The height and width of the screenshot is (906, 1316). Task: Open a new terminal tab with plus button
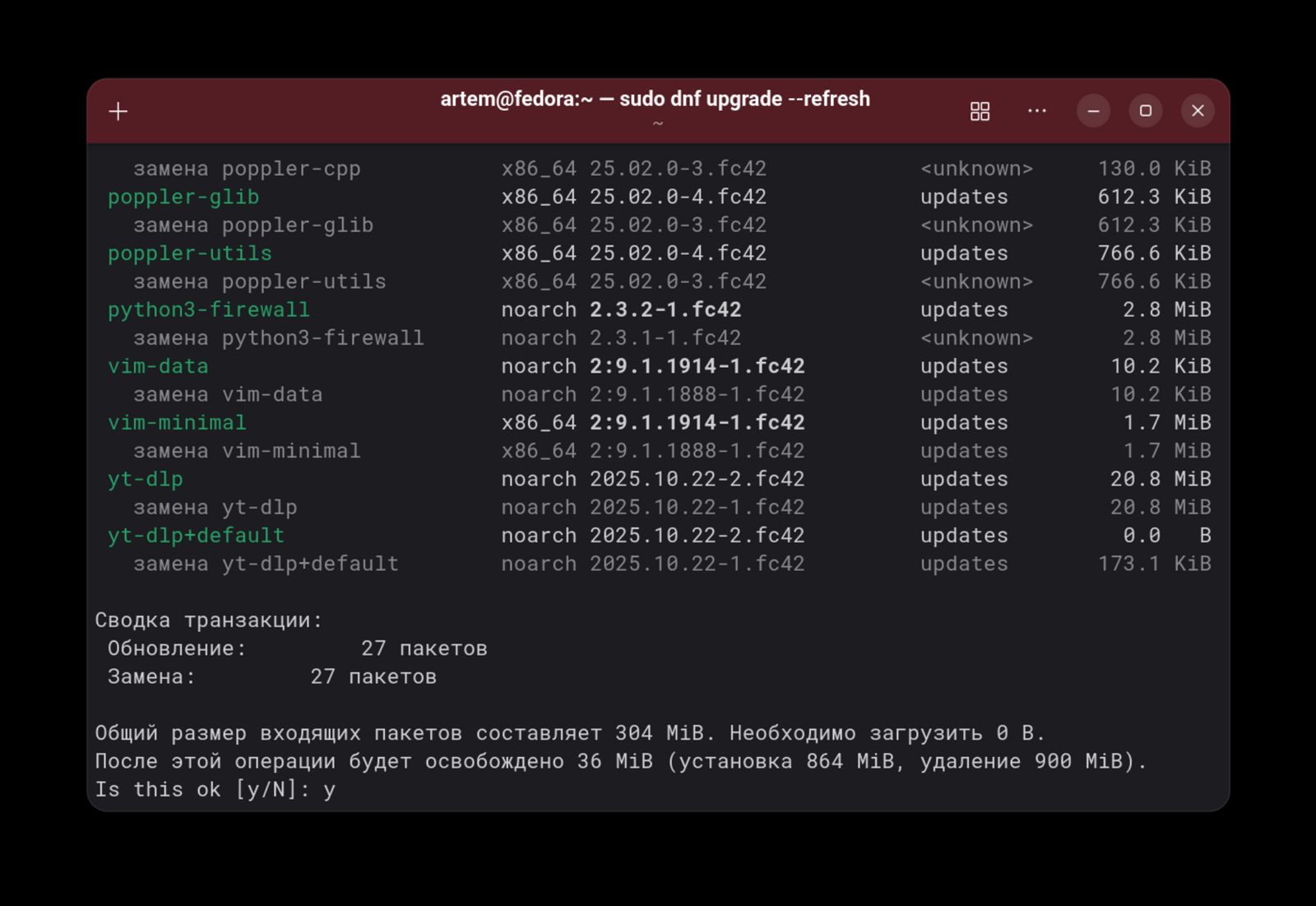118,111
